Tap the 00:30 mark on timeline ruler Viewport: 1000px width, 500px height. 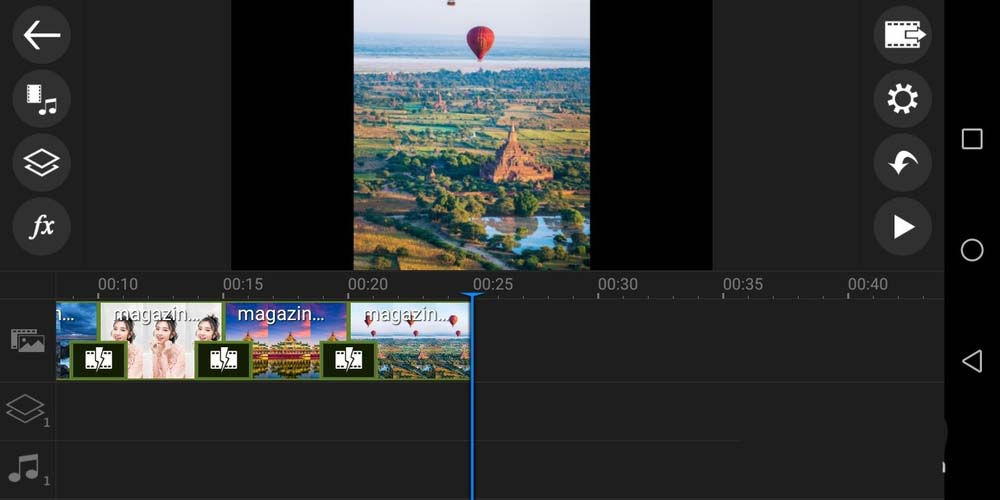(x=617, y=285)
